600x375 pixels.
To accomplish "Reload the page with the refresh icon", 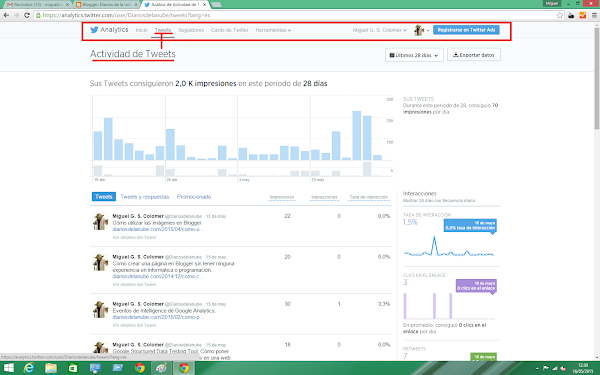I will click(27, 15).
